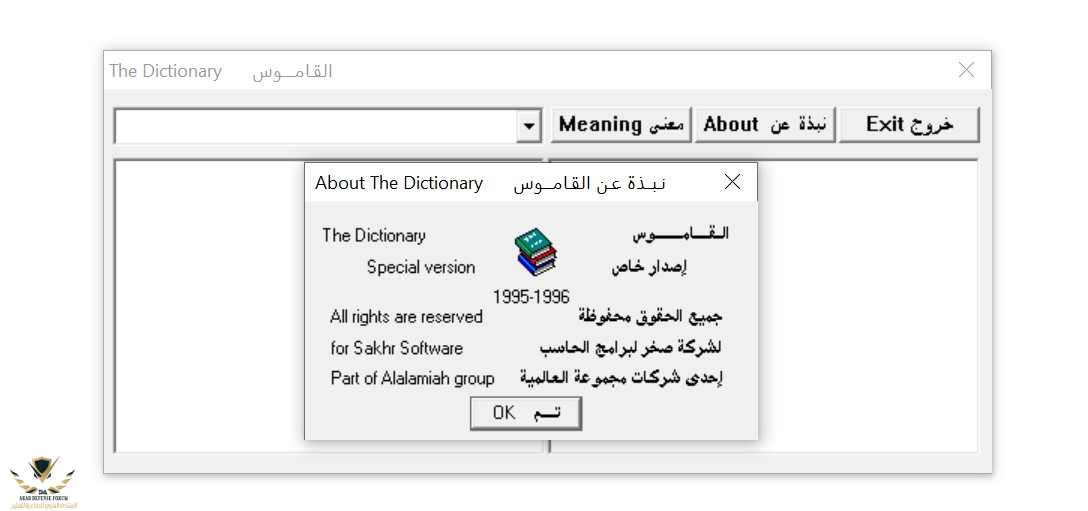The height and width of the screenshot is (511, 1088).
Task: Click the main window title "The Dictionary"
Action: 166,71
